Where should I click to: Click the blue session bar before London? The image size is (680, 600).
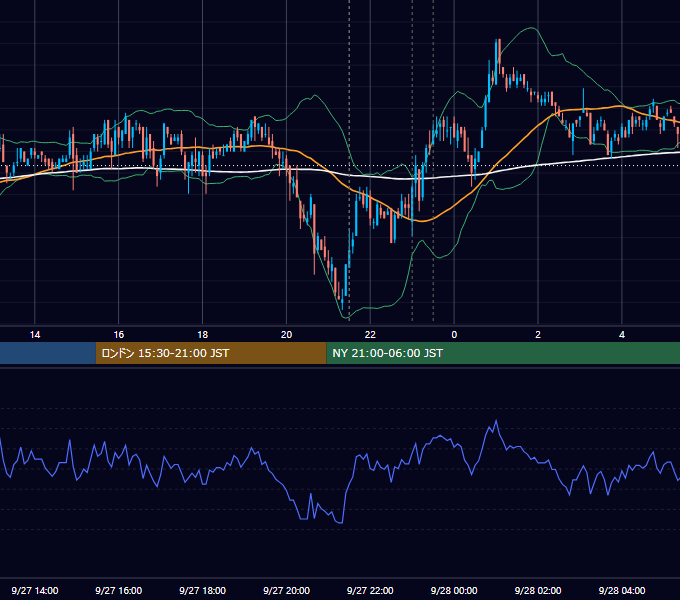(48, 353)
